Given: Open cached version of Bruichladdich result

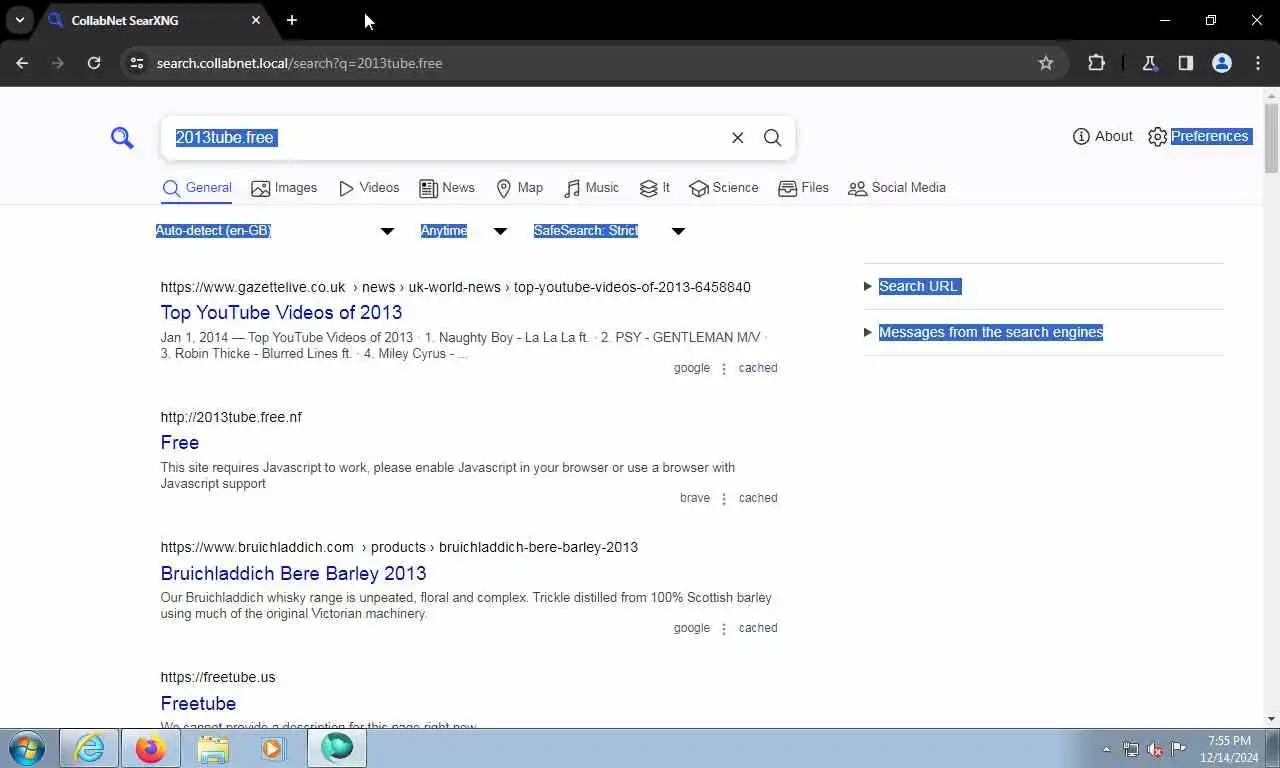Looking at the screenshot, I should (758, 628).
